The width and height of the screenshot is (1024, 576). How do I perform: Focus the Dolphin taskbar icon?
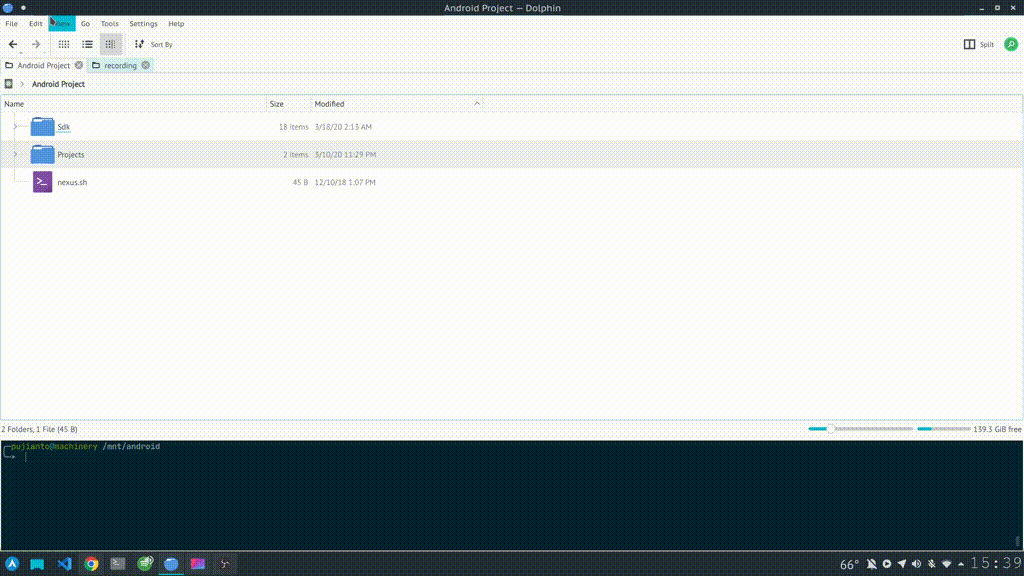[171, 564]
